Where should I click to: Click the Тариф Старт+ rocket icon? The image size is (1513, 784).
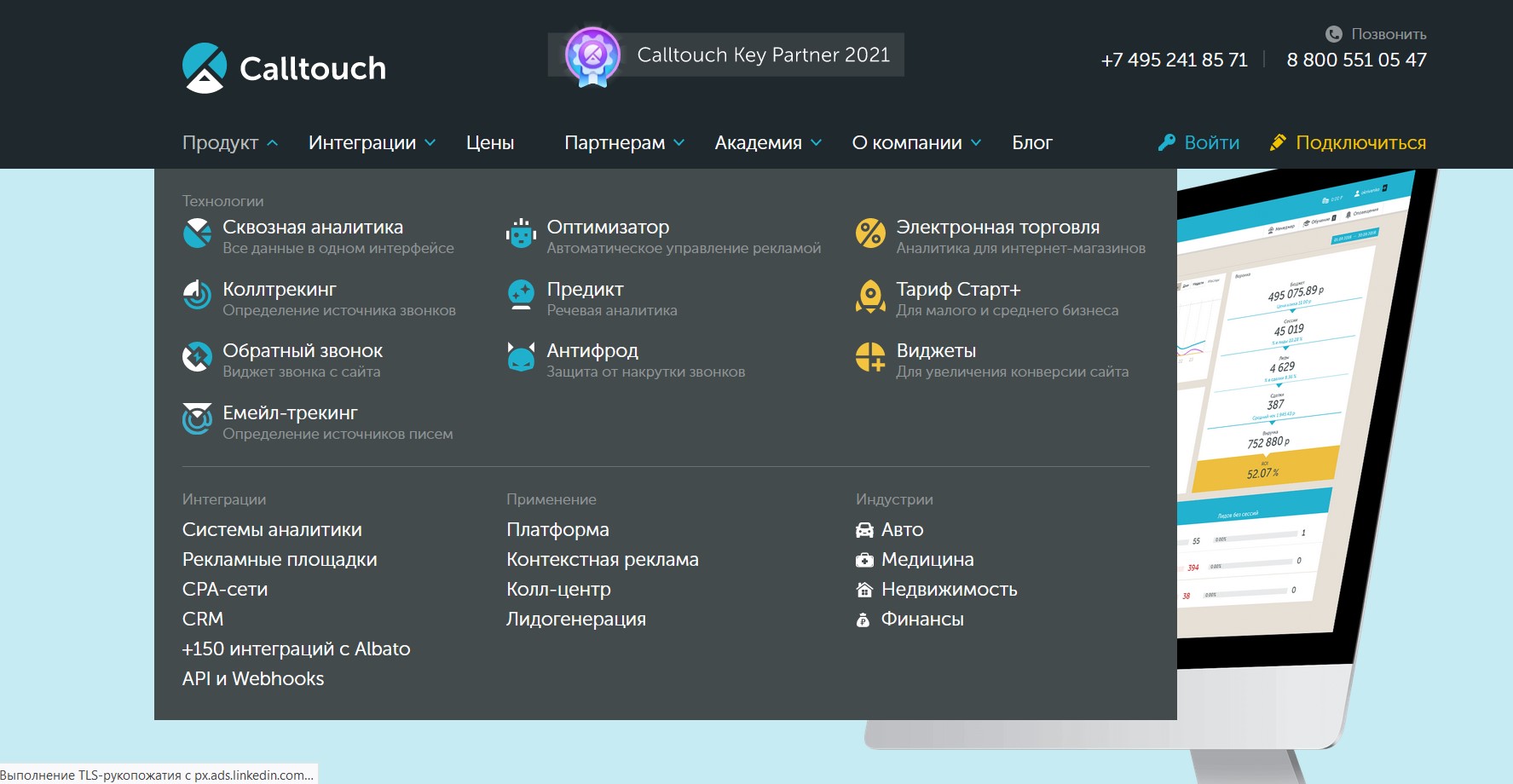point(870,297)
